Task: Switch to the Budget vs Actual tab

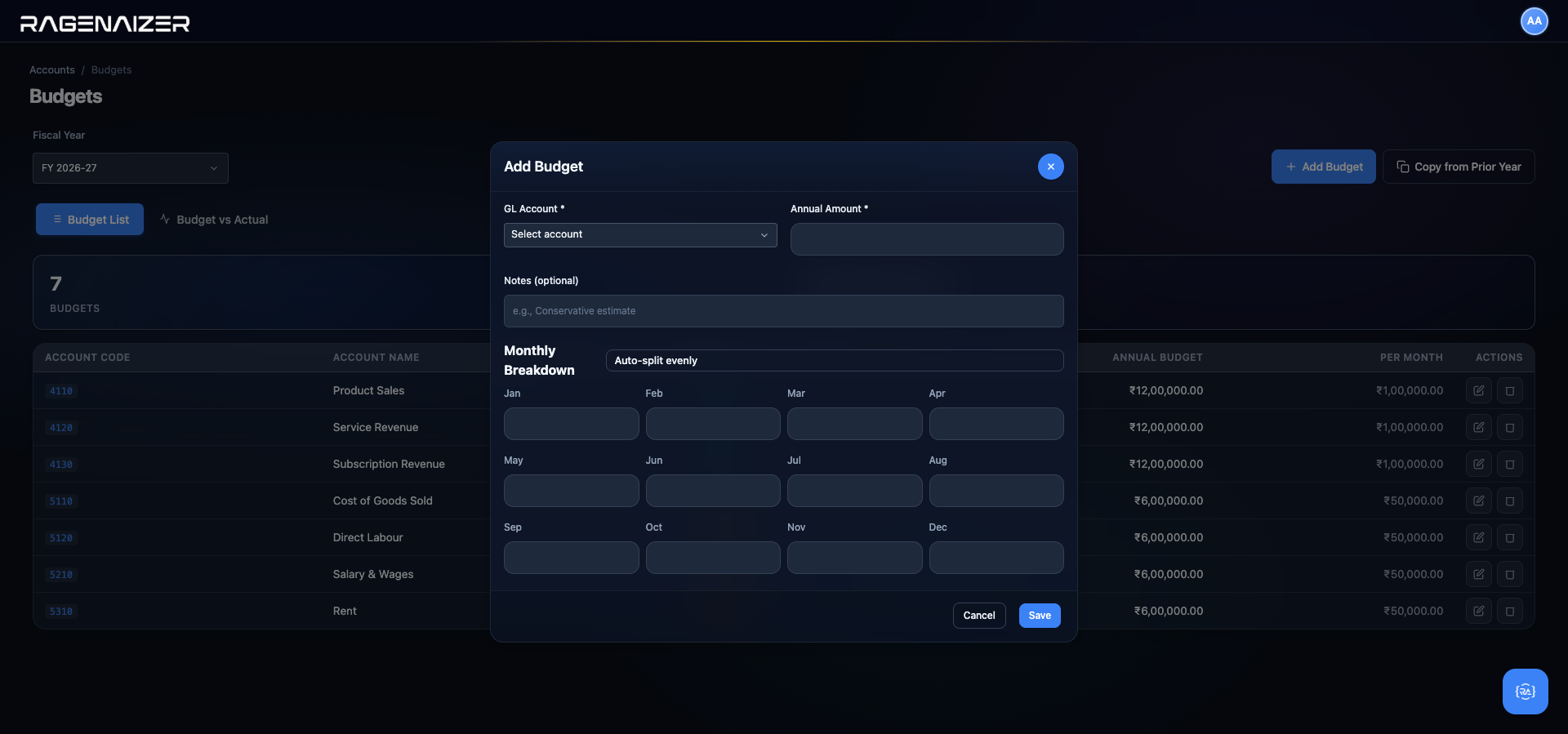Action: click(214, 220)
